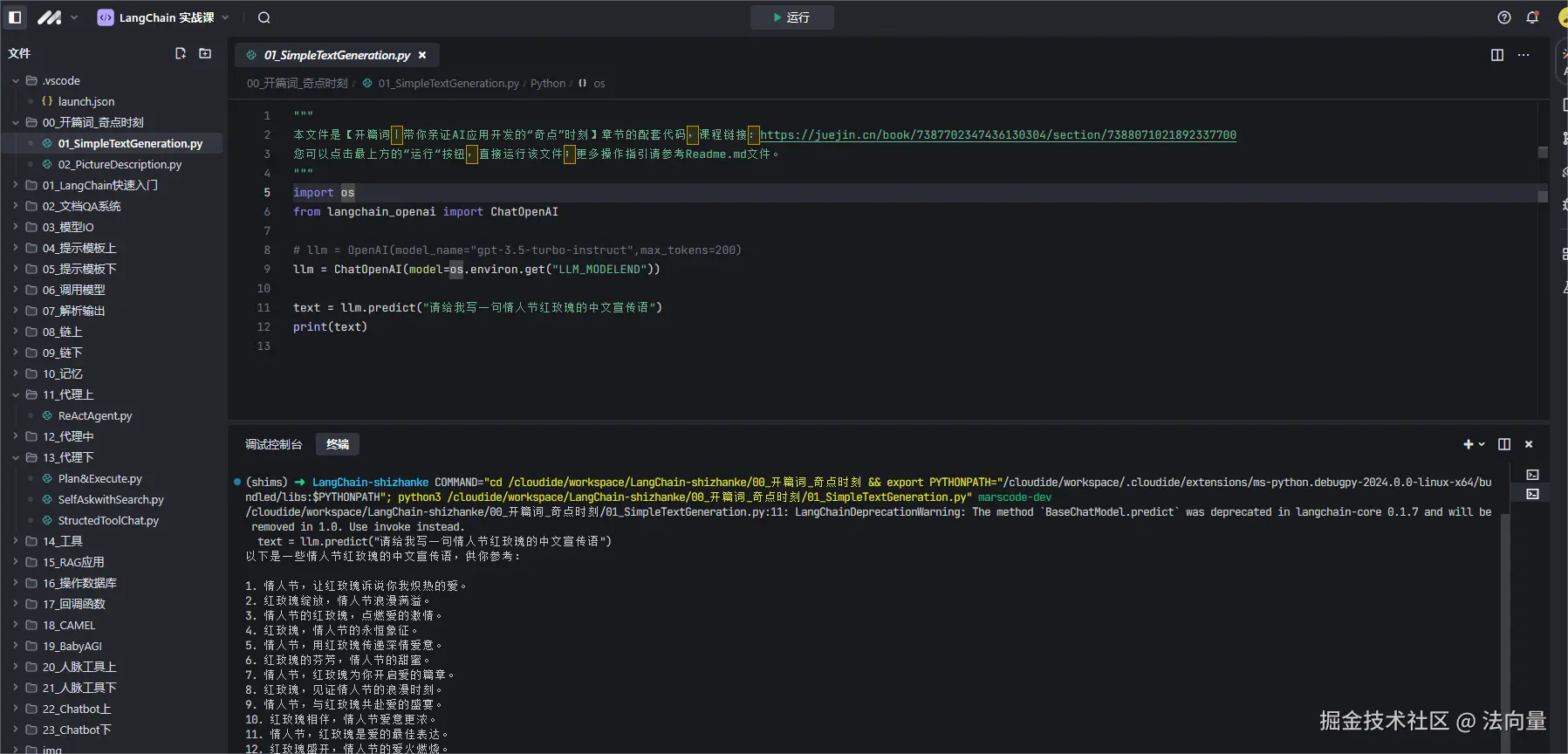
Task: Collapse the 13_代理下 folder
Action: click(x=68, y=457)
